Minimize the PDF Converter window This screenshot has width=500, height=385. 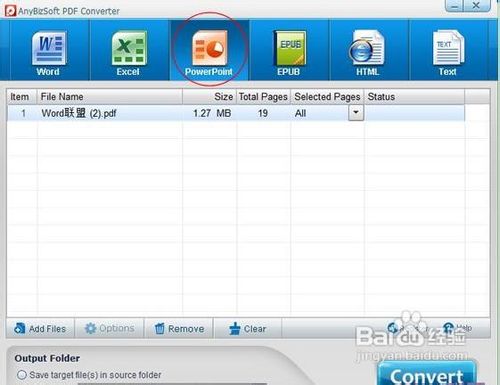tap(454, 6)
